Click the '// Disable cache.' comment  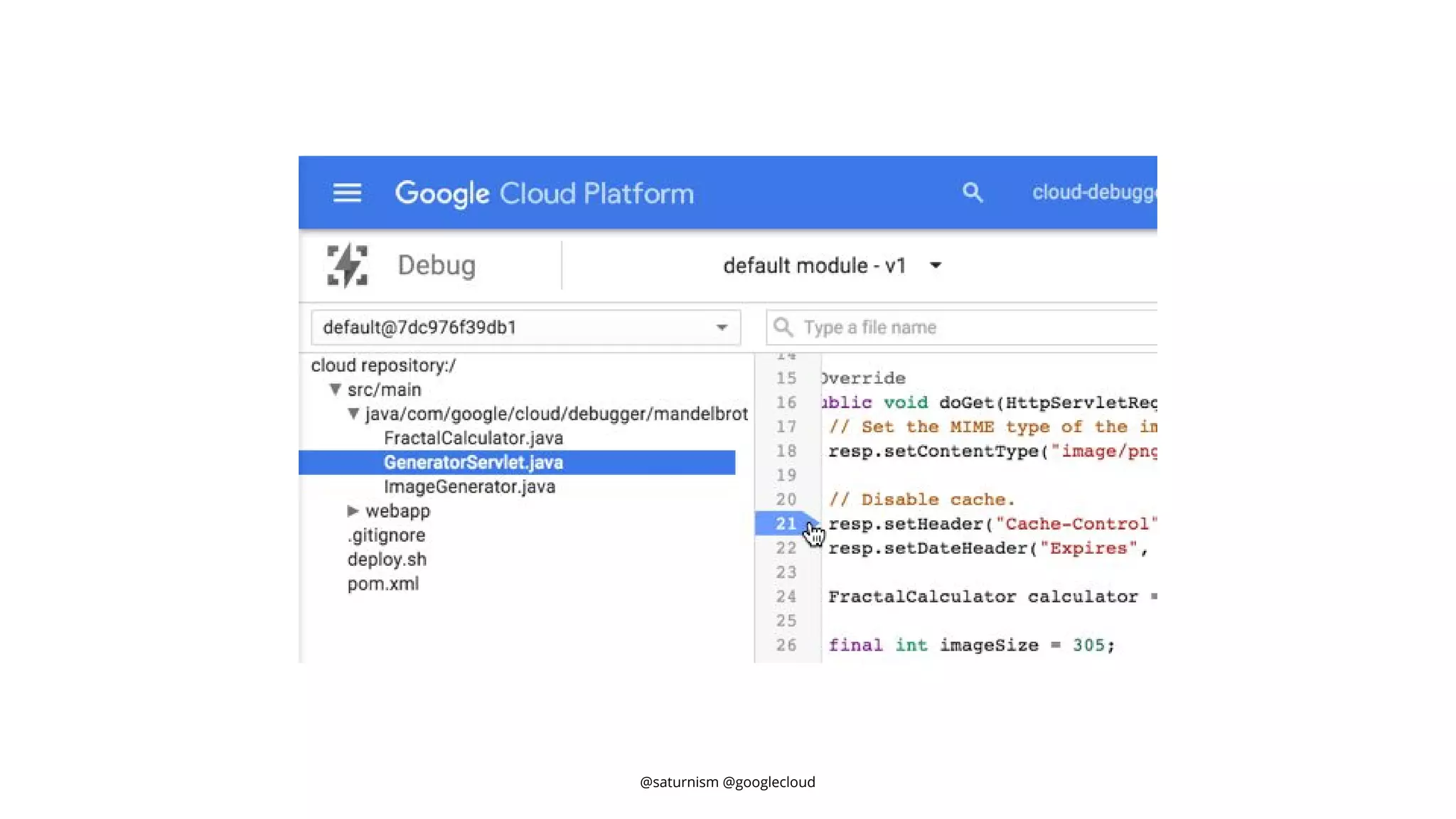coord(922,500)
